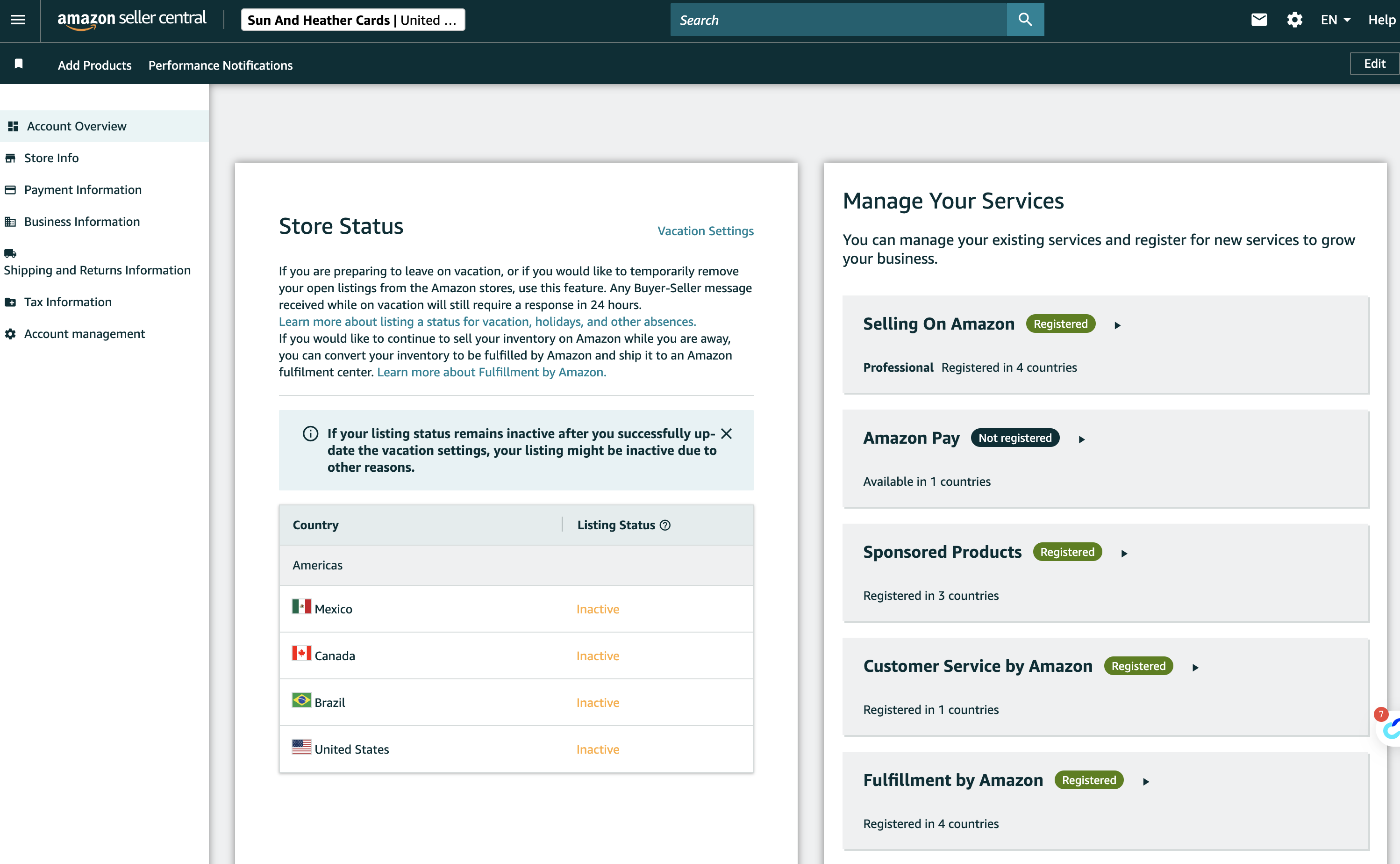Viewport: 1400px width, 864px height.
Task: Open Store Info in the sidebar
Action: click(x=105, y=158)
